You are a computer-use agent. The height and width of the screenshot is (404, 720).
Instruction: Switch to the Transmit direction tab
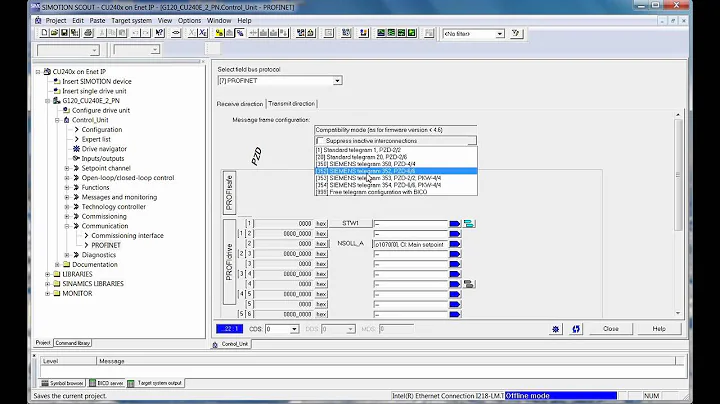(292, 104)
